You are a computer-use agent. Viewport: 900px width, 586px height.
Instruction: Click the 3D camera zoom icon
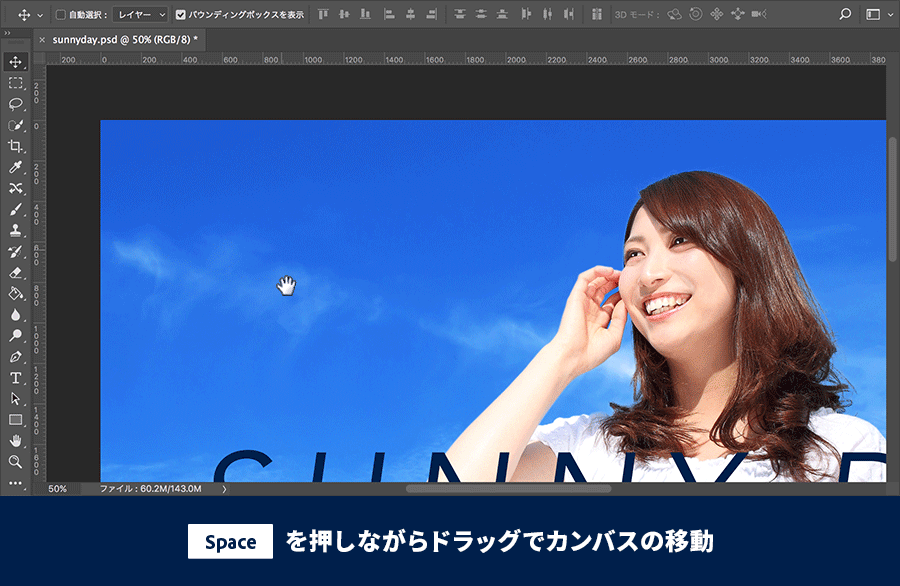tap(759, 14)
